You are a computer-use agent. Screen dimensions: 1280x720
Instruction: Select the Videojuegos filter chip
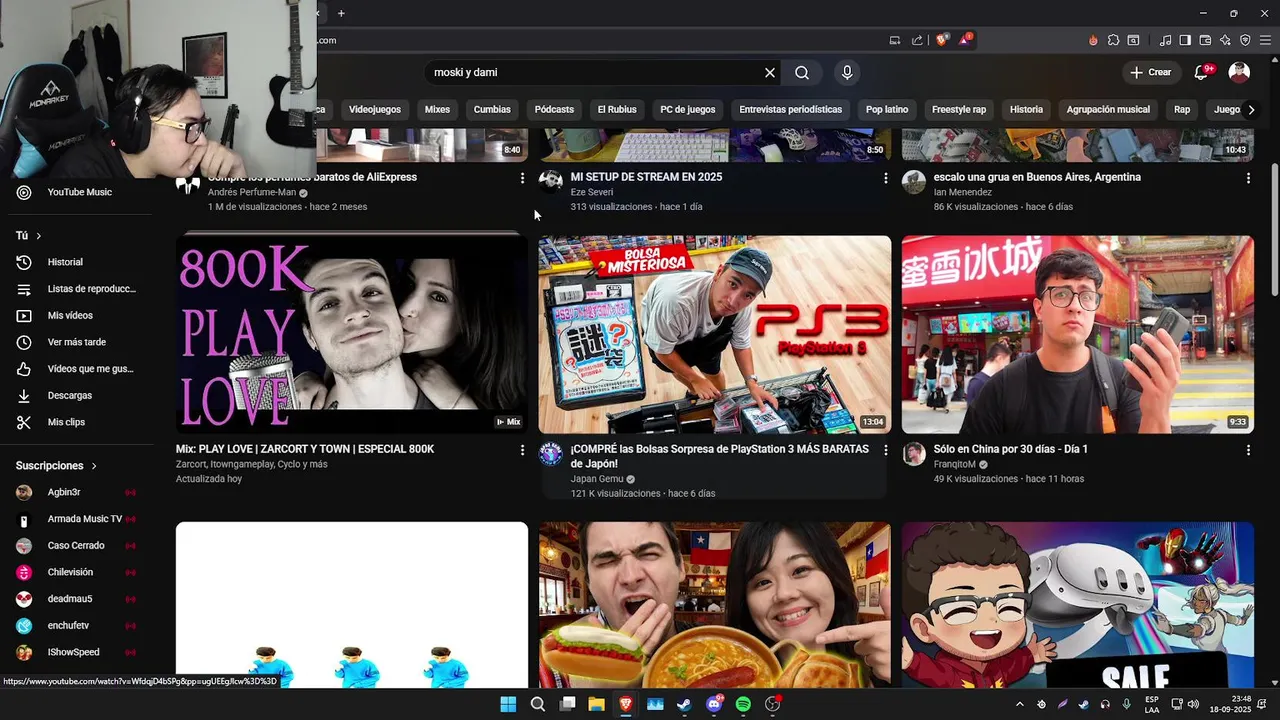(375, 109)
